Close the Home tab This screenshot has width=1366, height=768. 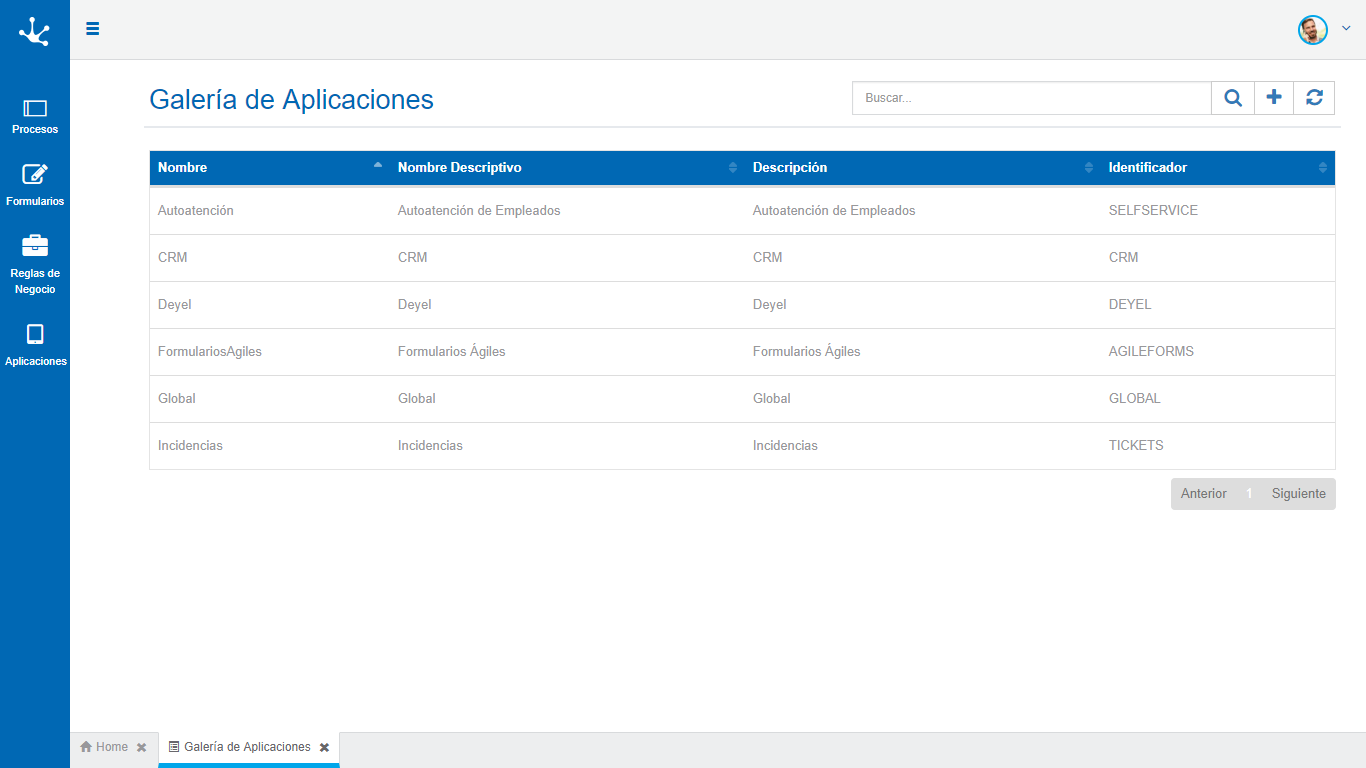(x=141, y=748)
